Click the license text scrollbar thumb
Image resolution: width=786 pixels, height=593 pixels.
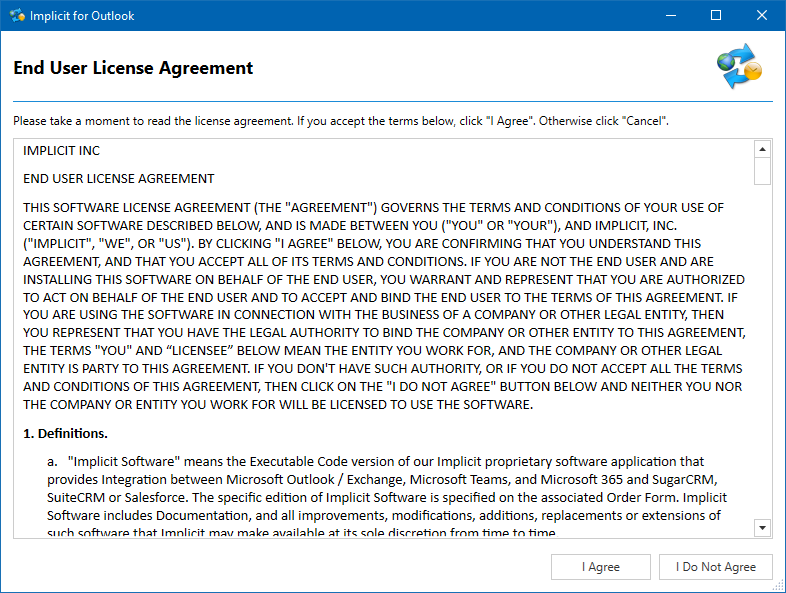762,171
